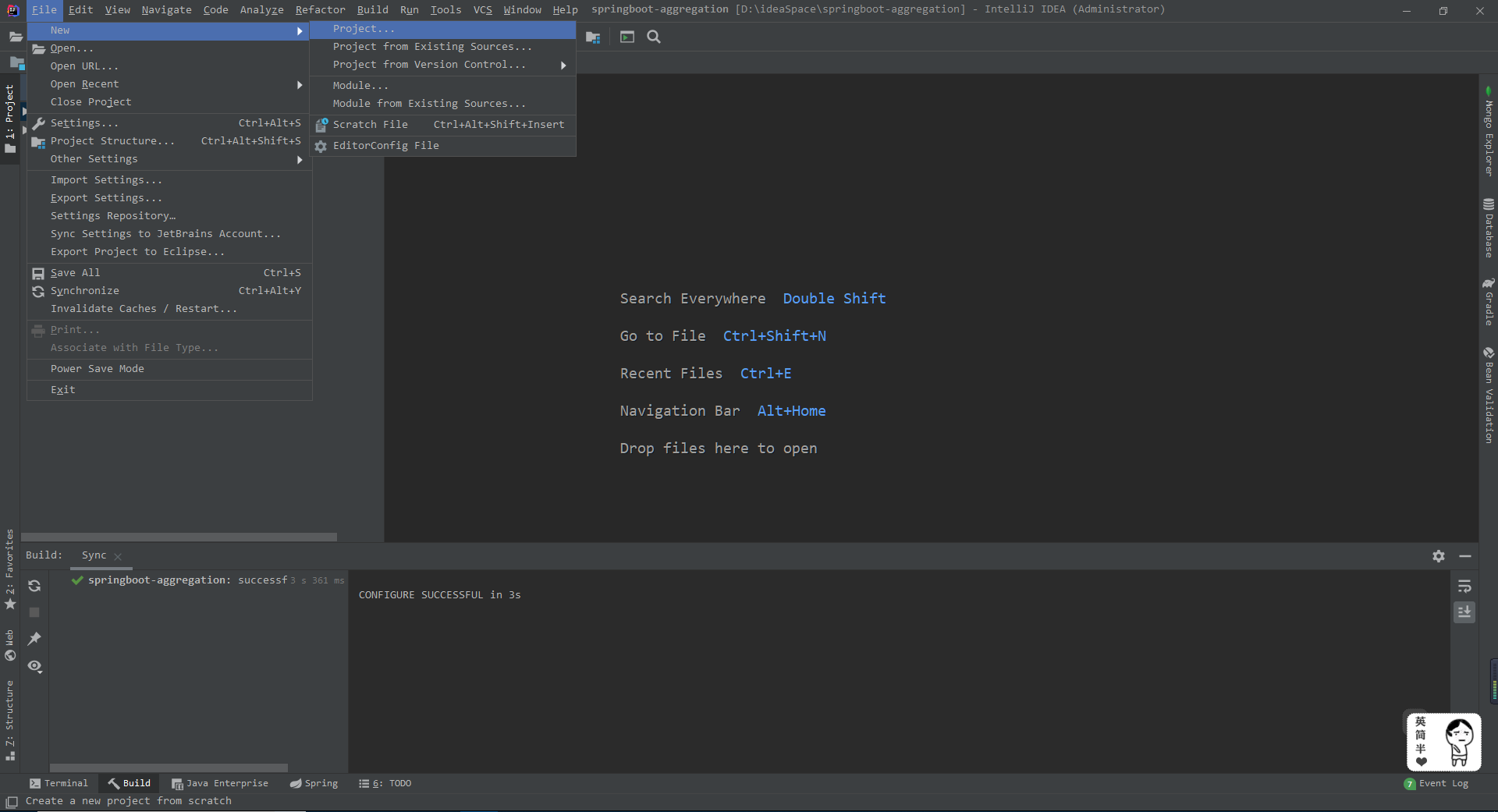Viewport: 1498px width, 812px height.
Task: Open Settings... from File menu
Action: [x=169, y=123]
